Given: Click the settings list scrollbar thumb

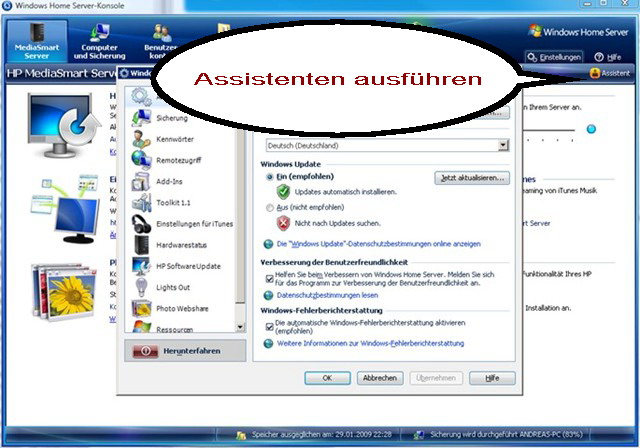Looking at the screenshot, I should point(240,216).
